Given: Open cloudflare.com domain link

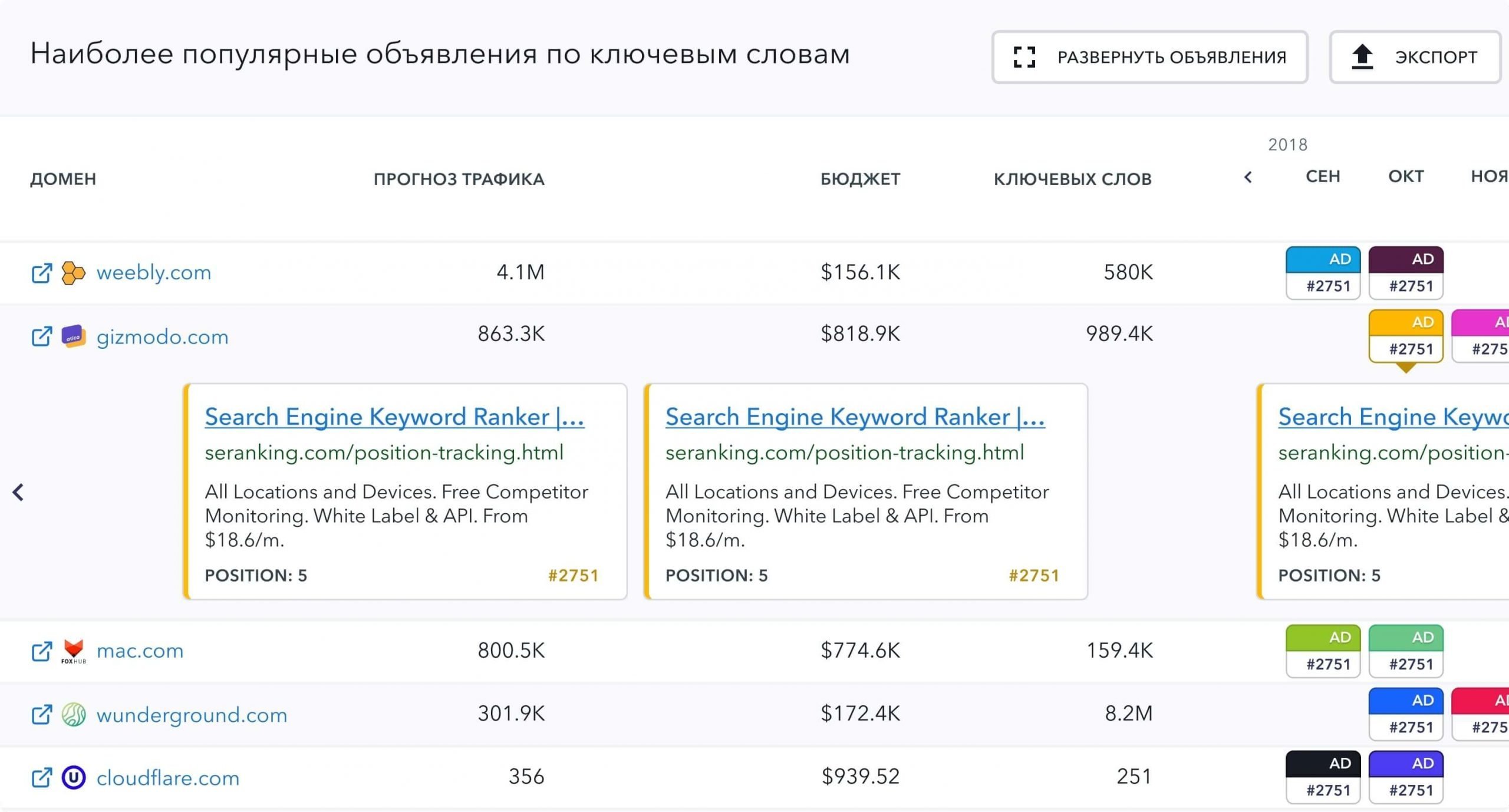Looking at the screenshot, I should [x=168, y=778].
